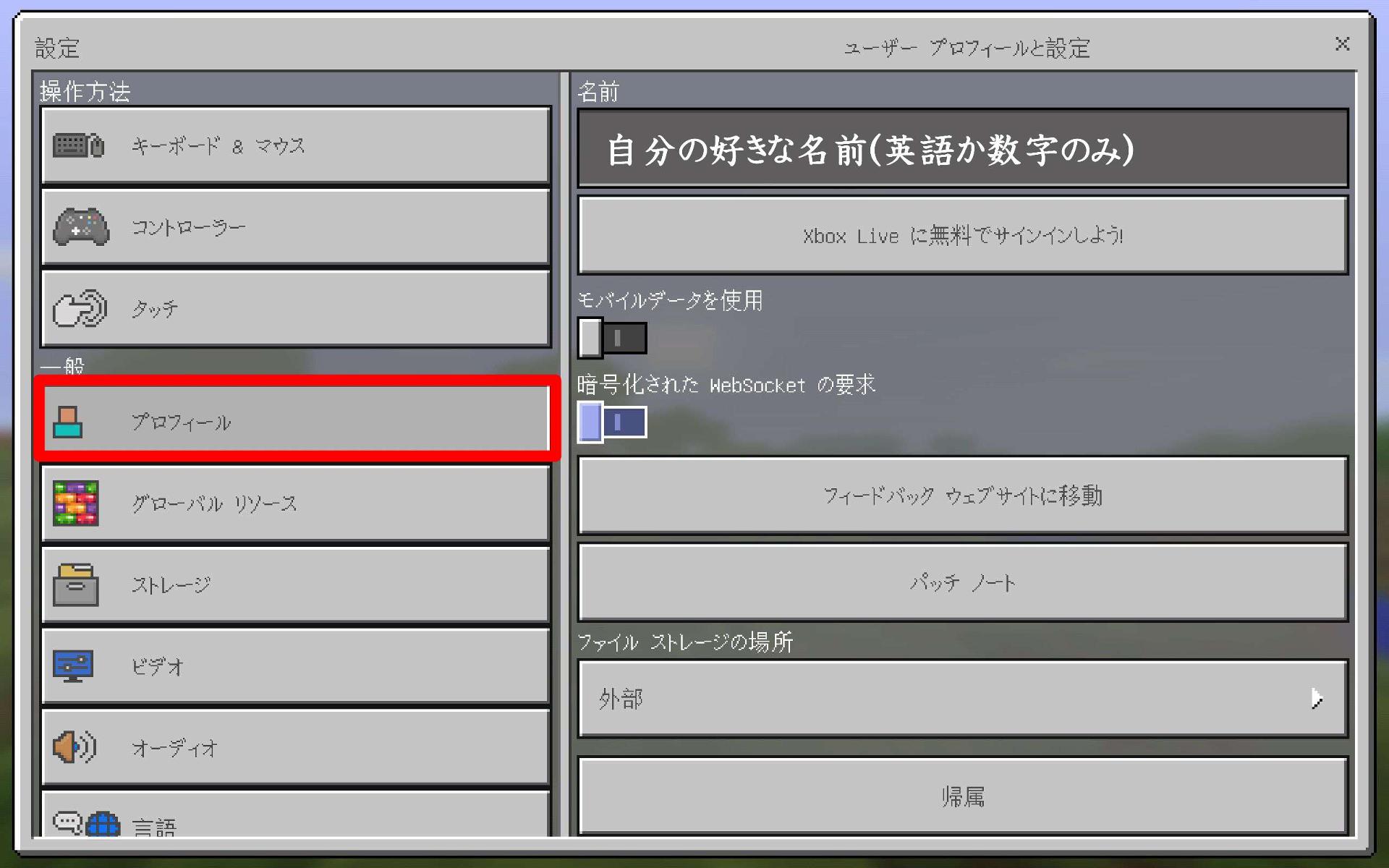Click the audio speaker icon
Image resolution: width=1389 pixels, height=868 pixels.
74,747
